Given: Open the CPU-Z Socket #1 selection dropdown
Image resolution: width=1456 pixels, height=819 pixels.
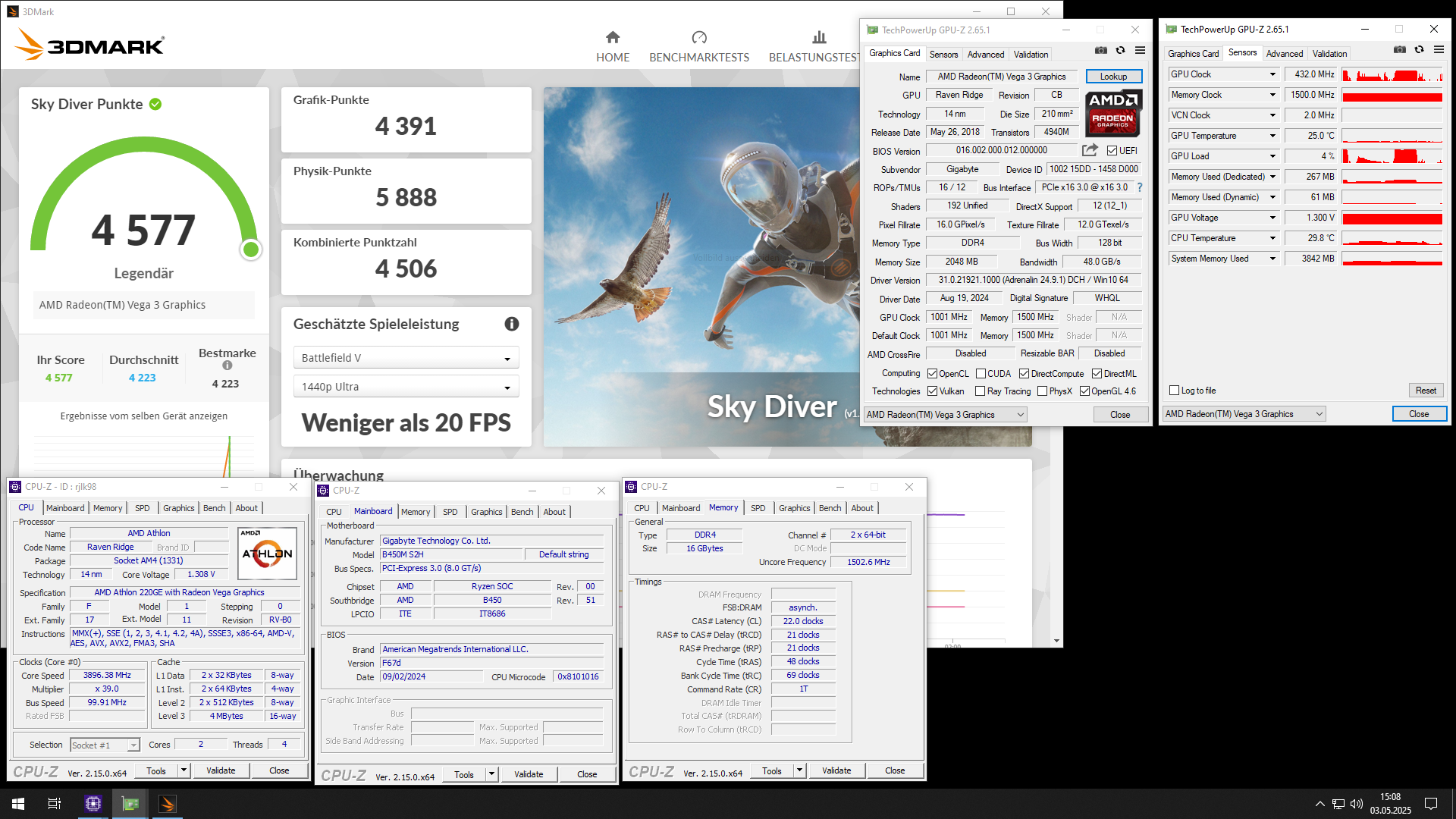Looking at the screenshot, I should (105, 745).
